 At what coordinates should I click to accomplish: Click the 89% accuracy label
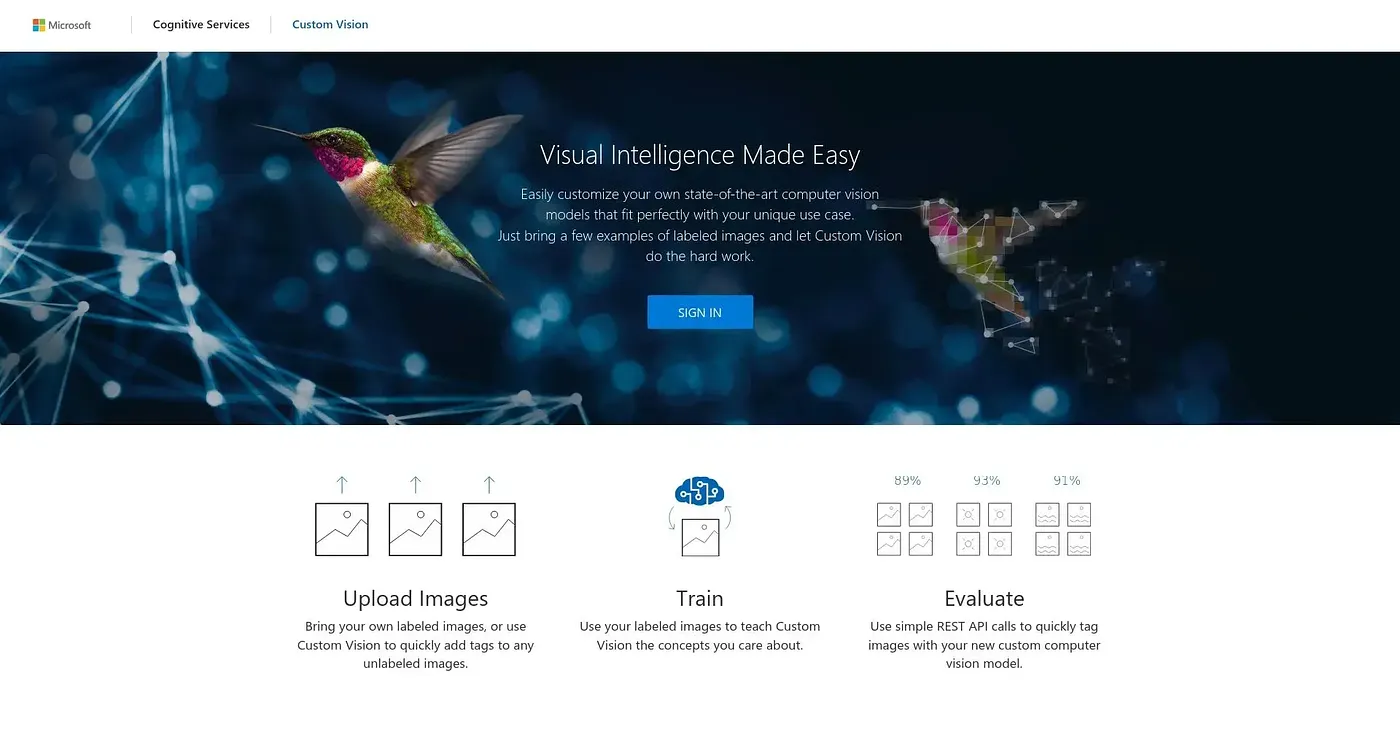pos(907,480)
